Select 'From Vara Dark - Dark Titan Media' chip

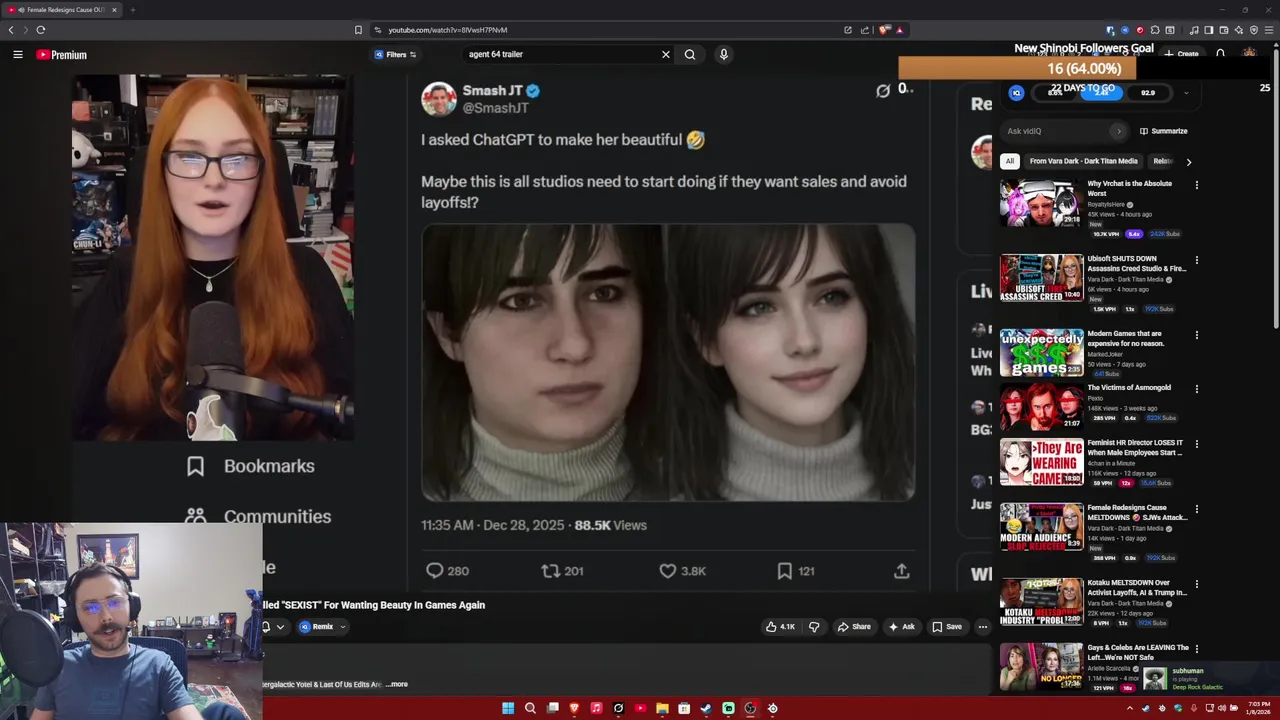(1083, 161)
